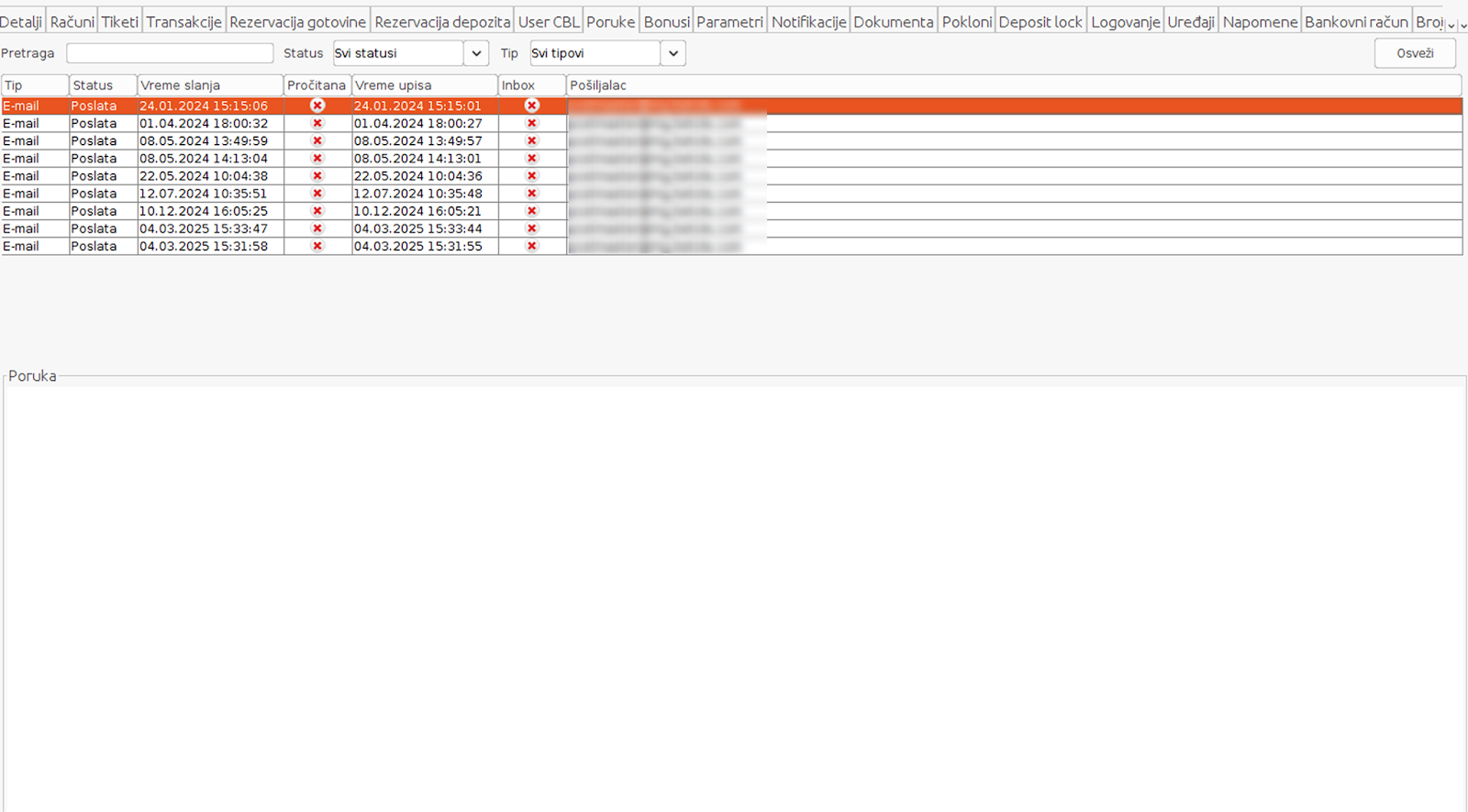
Task: Sort by the Inbox column header
Action: pos(532,85)
